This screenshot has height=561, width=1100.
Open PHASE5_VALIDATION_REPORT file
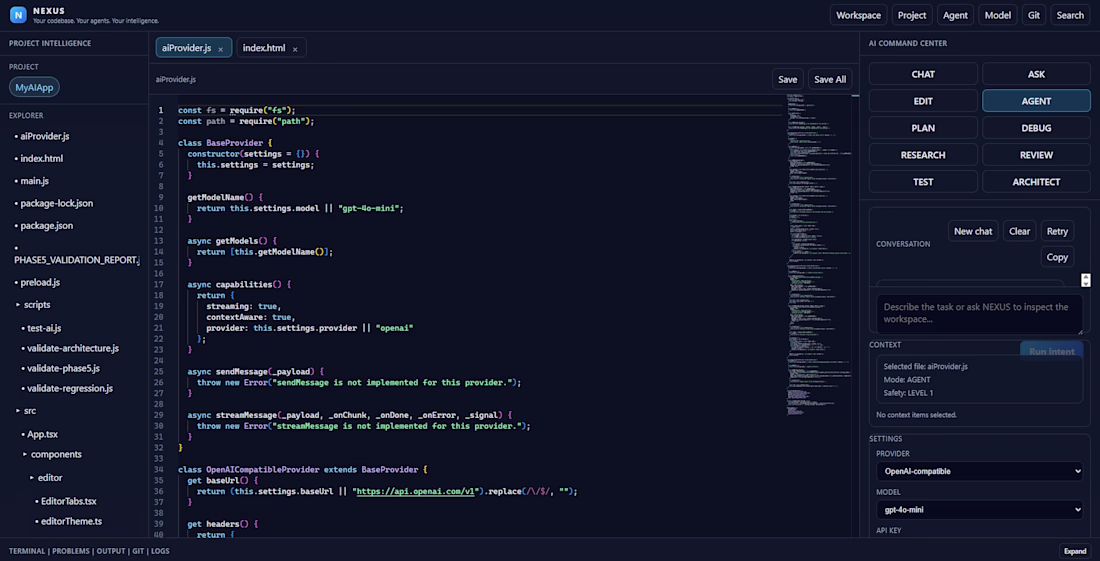[x=76, y=254]
